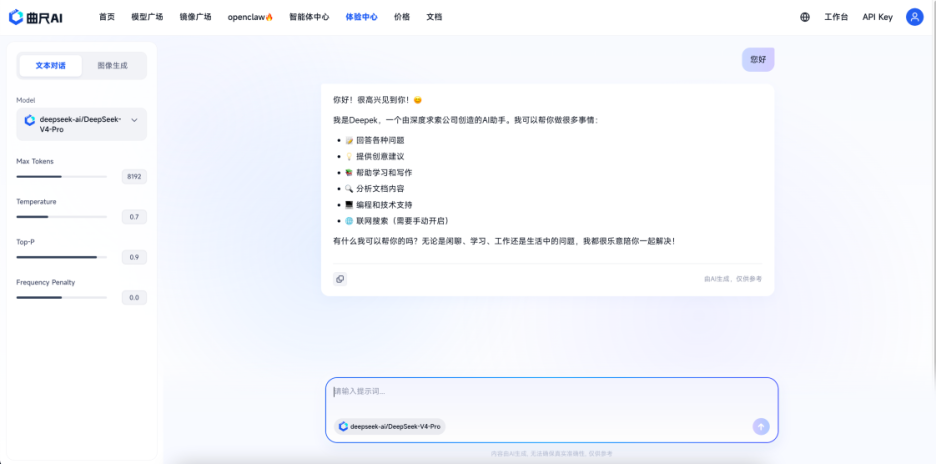The width and height of the screenshot is (936, 464).
Task: Open the user avatar profile icon
Action: click(914, 17)
